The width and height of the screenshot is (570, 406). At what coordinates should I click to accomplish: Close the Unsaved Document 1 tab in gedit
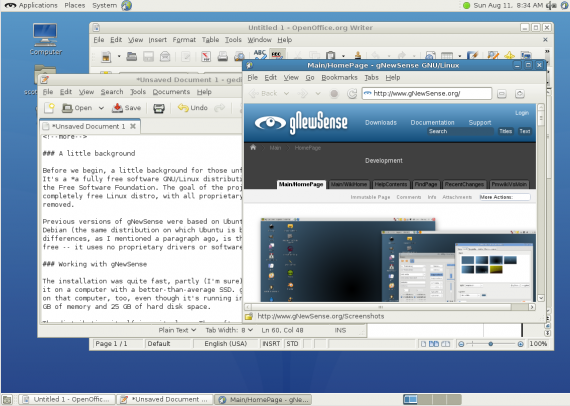pyautogui.click(x=133, y=126)
